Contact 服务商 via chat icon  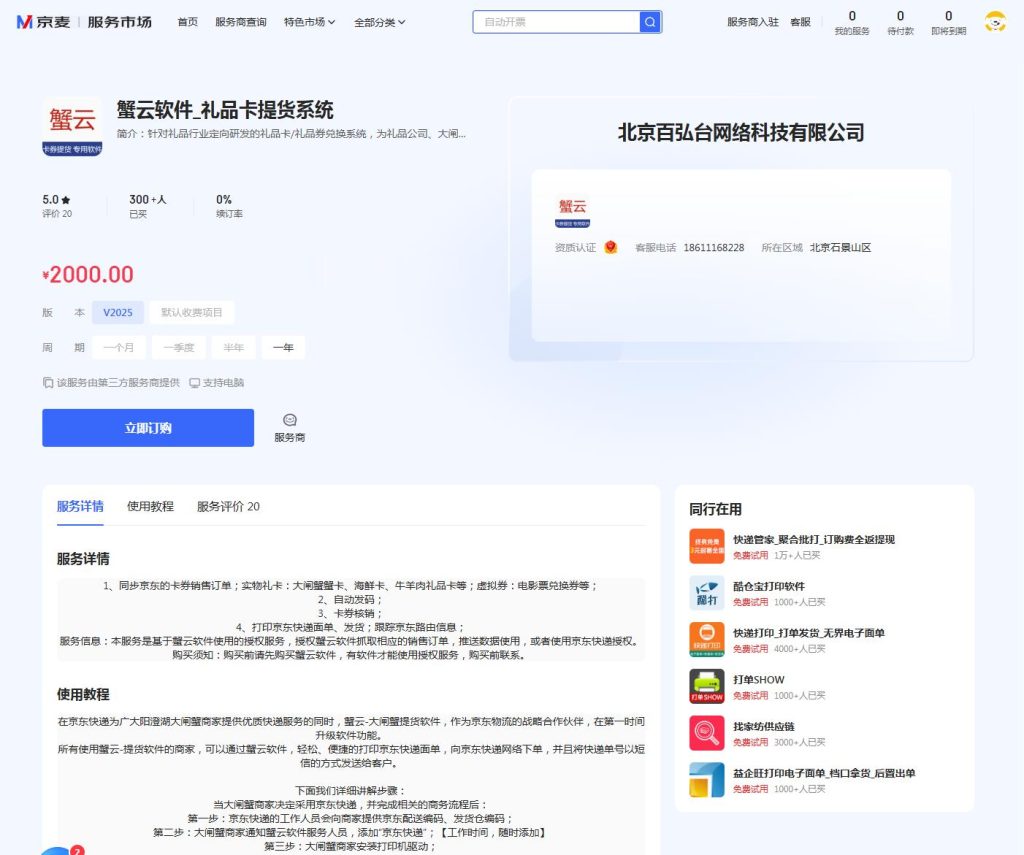click(x=289, y=428)
